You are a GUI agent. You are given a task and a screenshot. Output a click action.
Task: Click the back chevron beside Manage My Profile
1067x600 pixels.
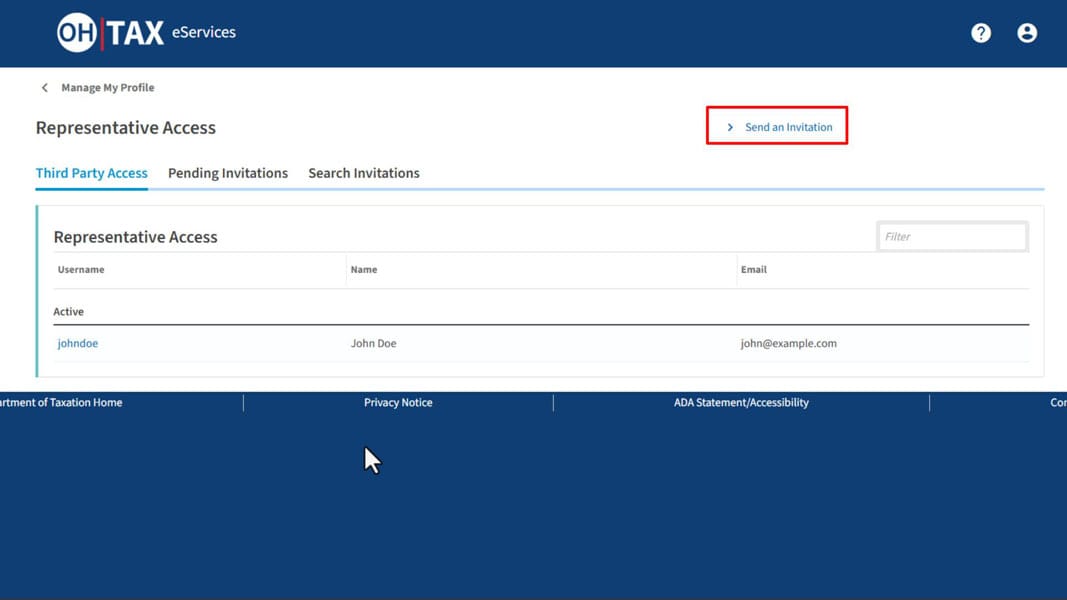pos(45,87)
